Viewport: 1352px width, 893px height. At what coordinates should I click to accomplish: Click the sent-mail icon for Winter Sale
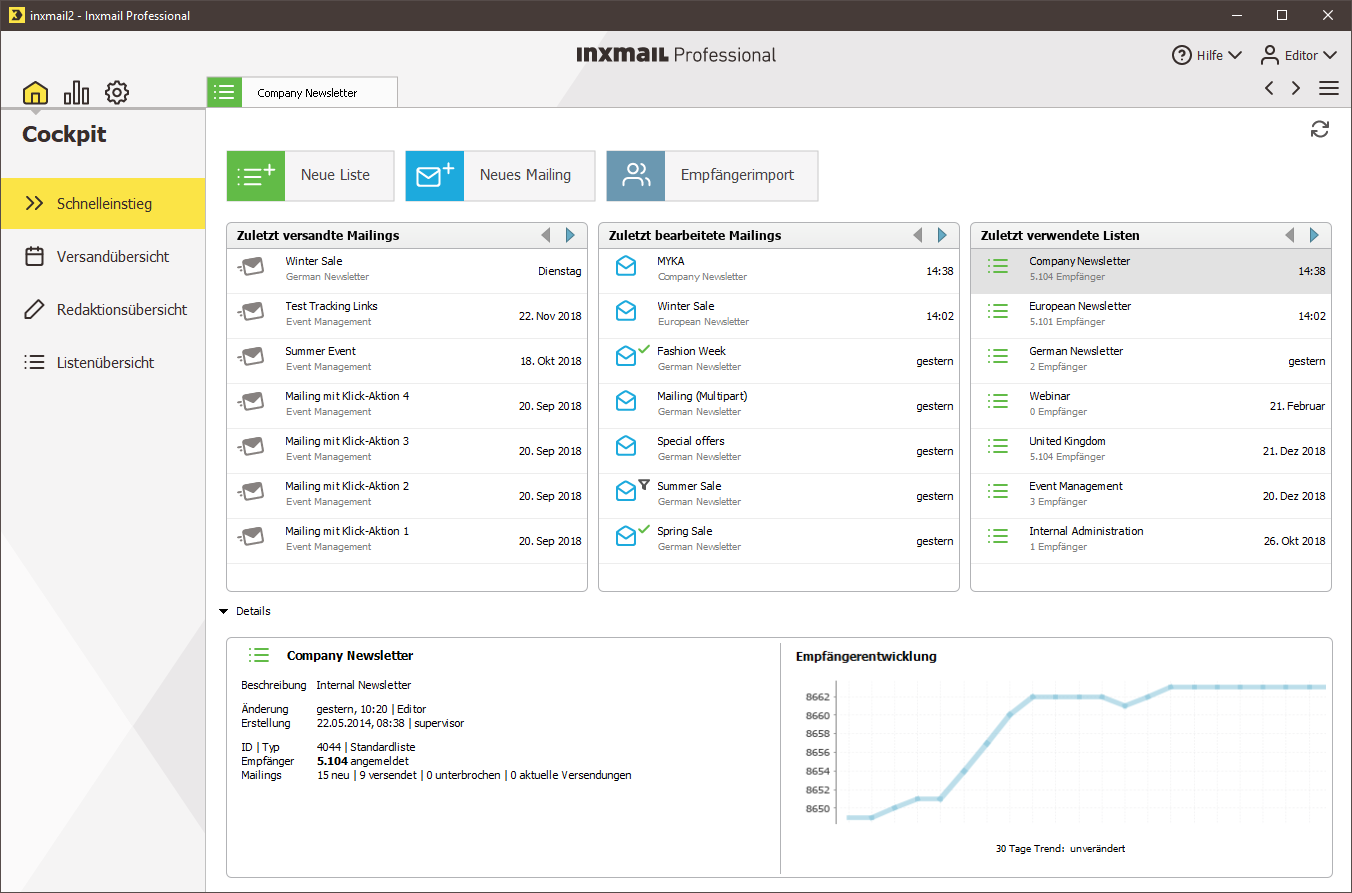251,266
